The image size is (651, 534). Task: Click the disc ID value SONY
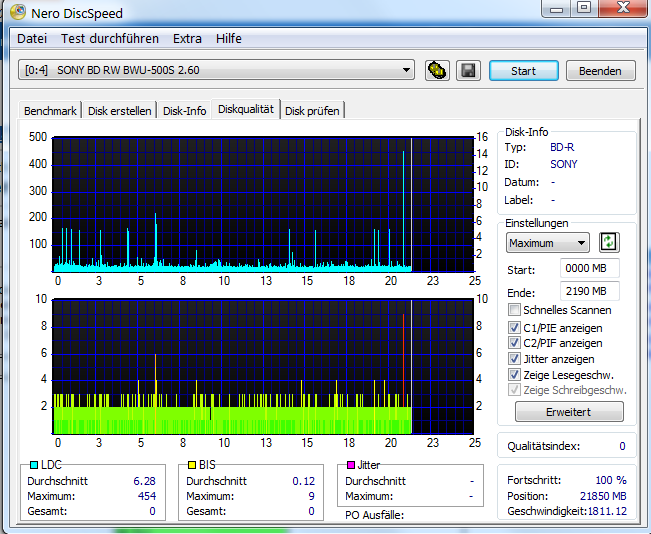click(563, 164)
